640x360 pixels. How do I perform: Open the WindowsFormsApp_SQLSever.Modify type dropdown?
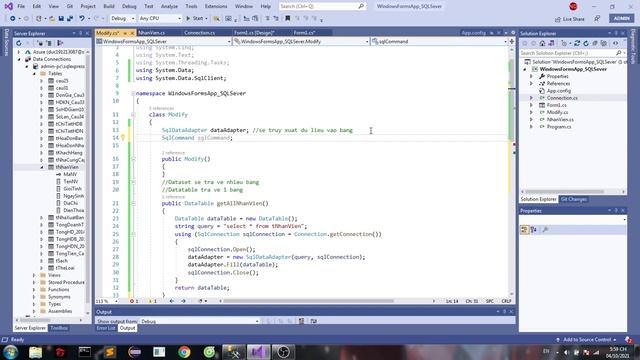[301, 41]
